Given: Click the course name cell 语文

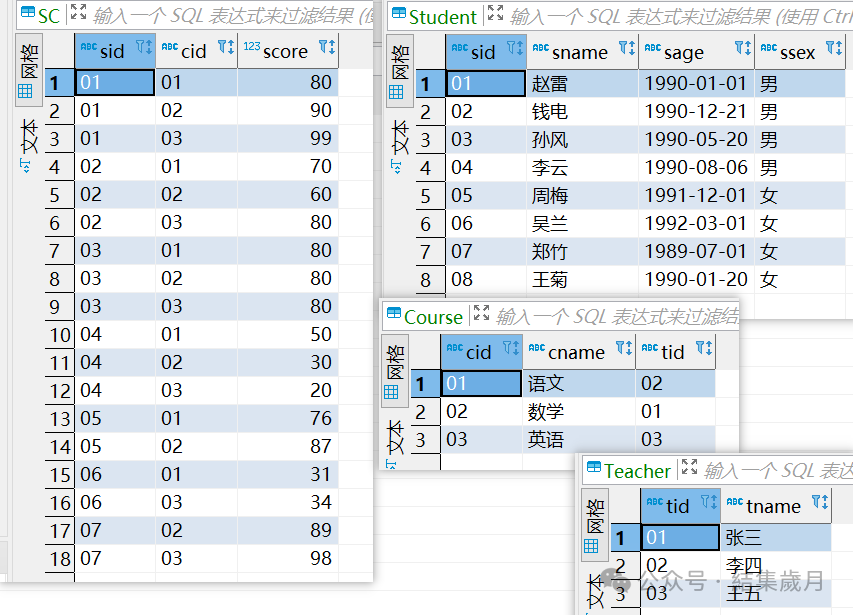Looking at the screenshot, I should pos(579,383).
